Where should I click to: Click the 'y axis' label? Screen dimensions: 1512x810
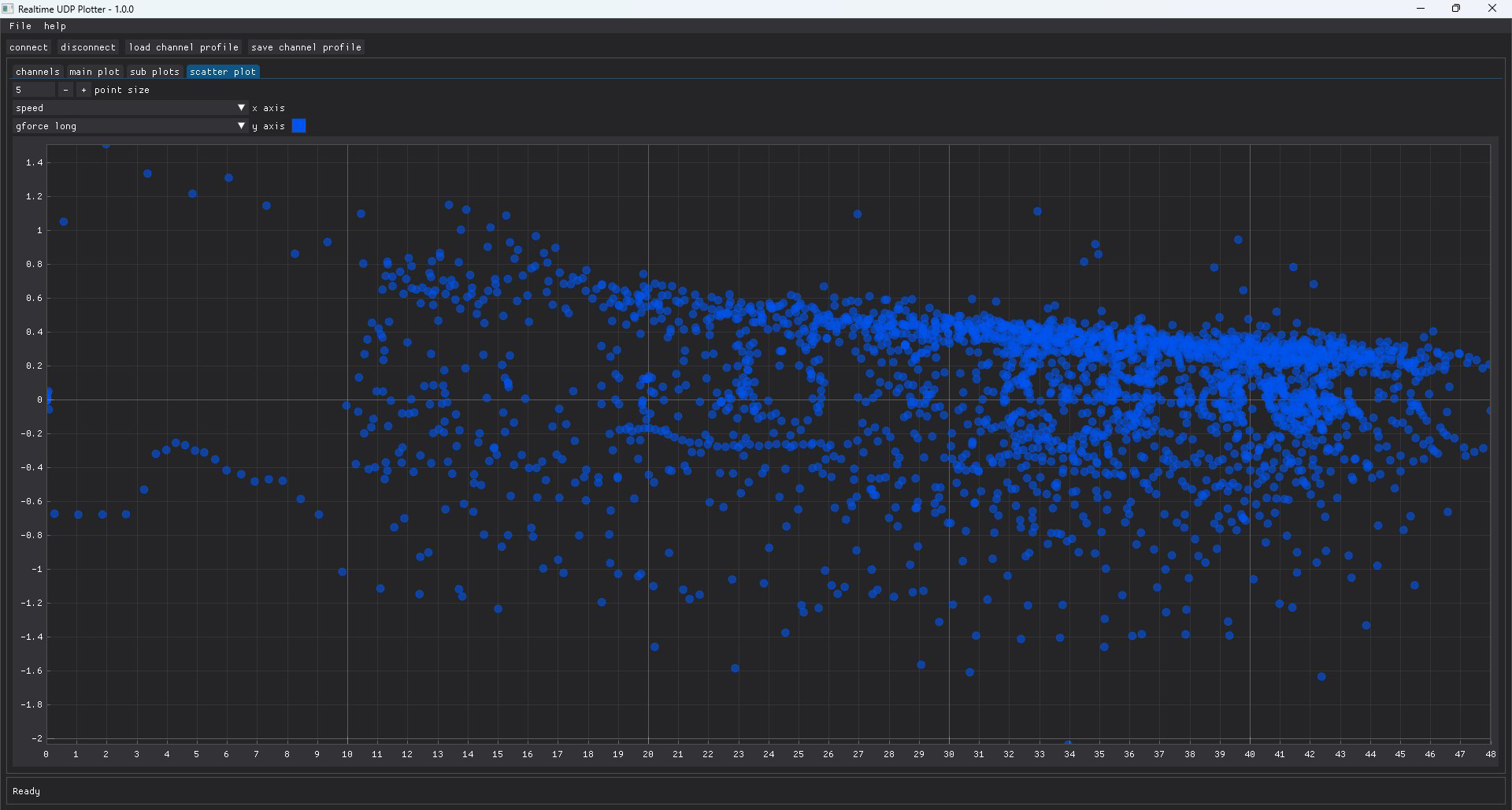269,126
